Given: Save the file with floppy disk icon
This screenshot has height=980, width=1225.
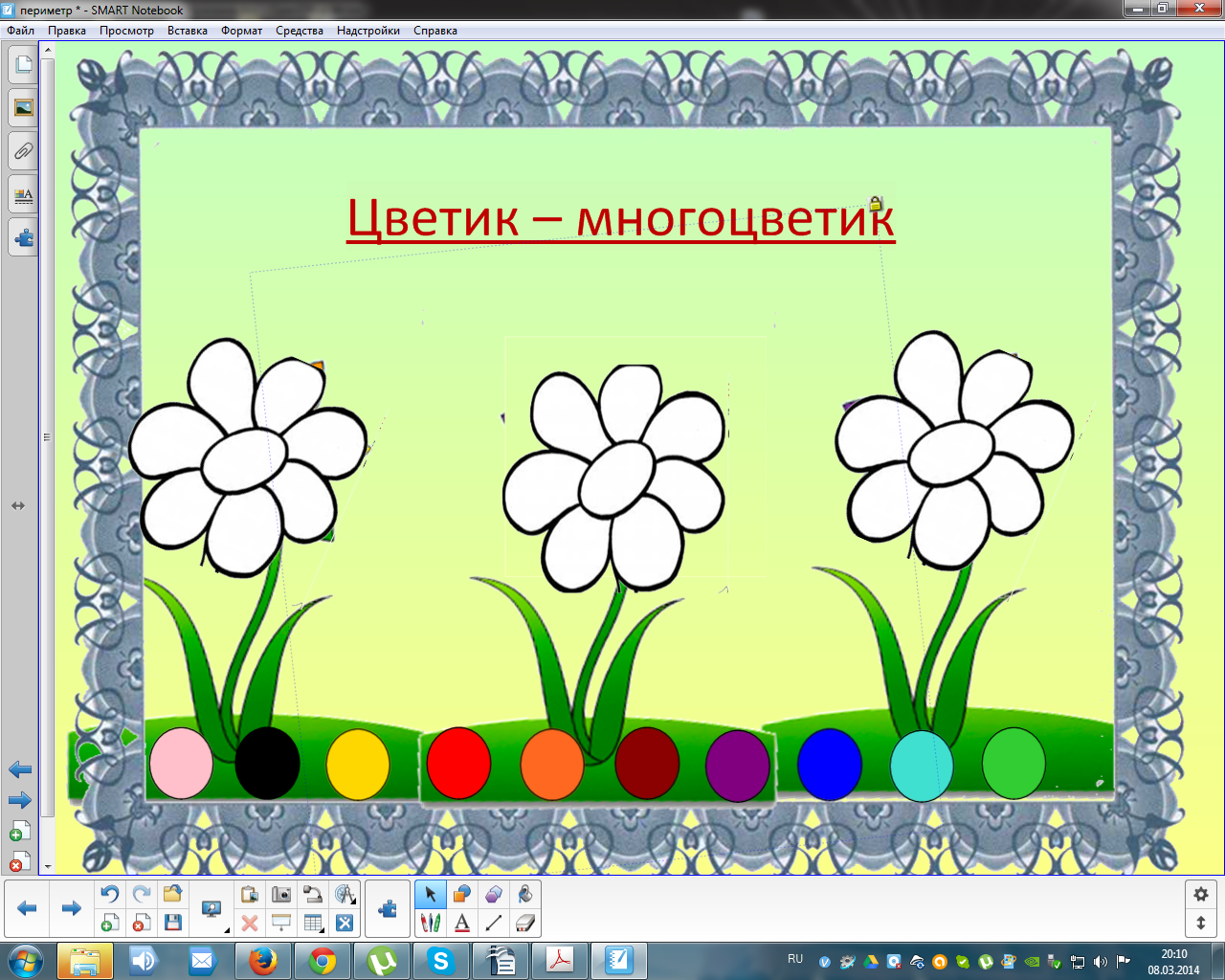Looking at the screenshot, I should (x=173, y=923).
